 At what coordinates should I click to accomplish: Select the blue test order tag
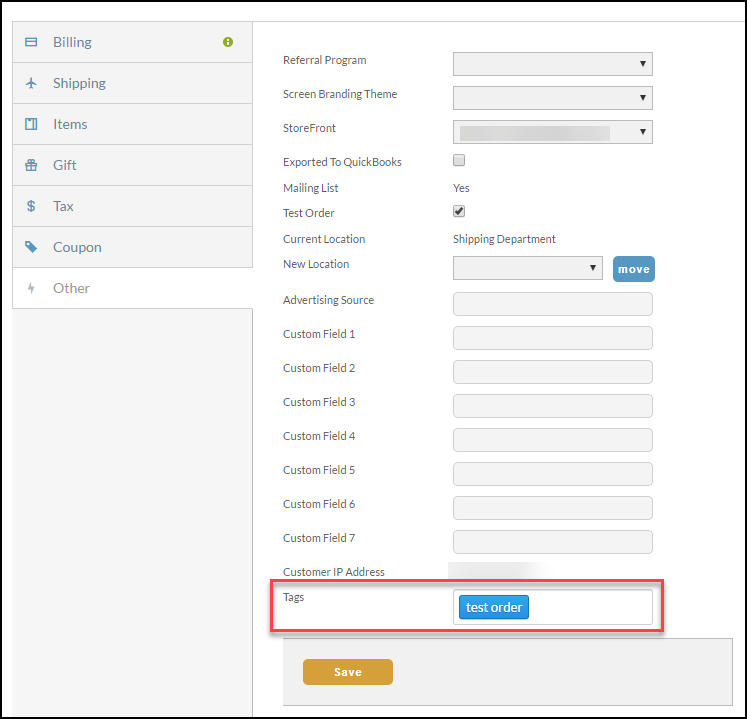(494, 607)
